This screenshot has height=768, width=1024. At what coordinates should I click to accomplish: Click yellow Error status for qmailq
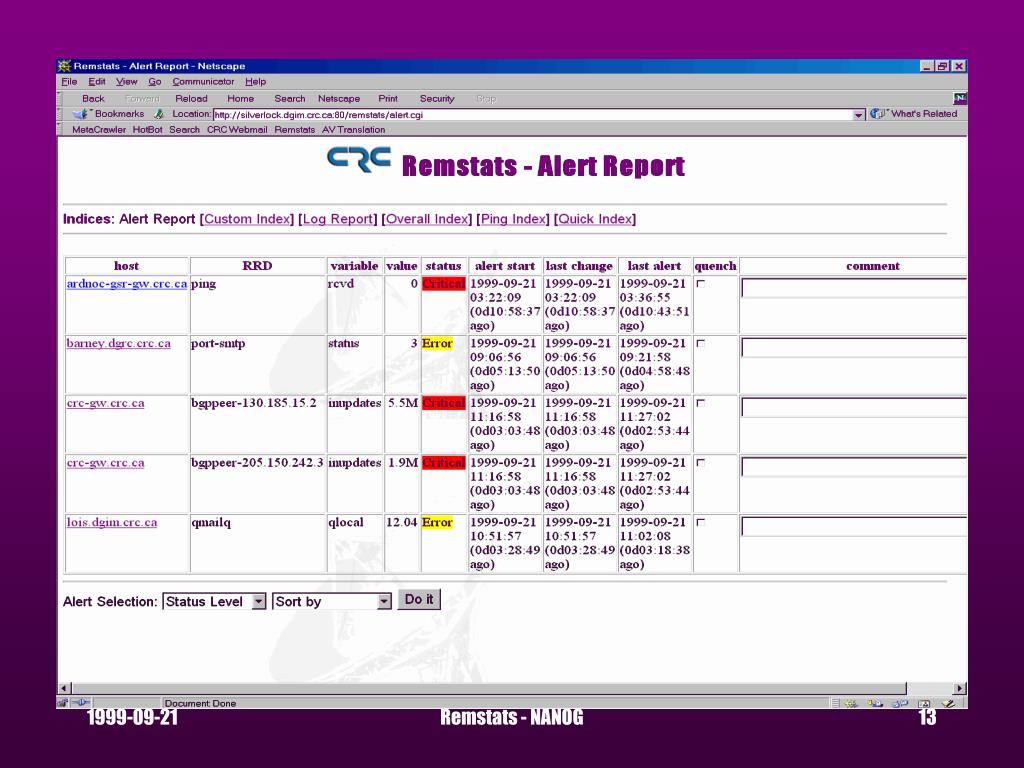point(438,522)
